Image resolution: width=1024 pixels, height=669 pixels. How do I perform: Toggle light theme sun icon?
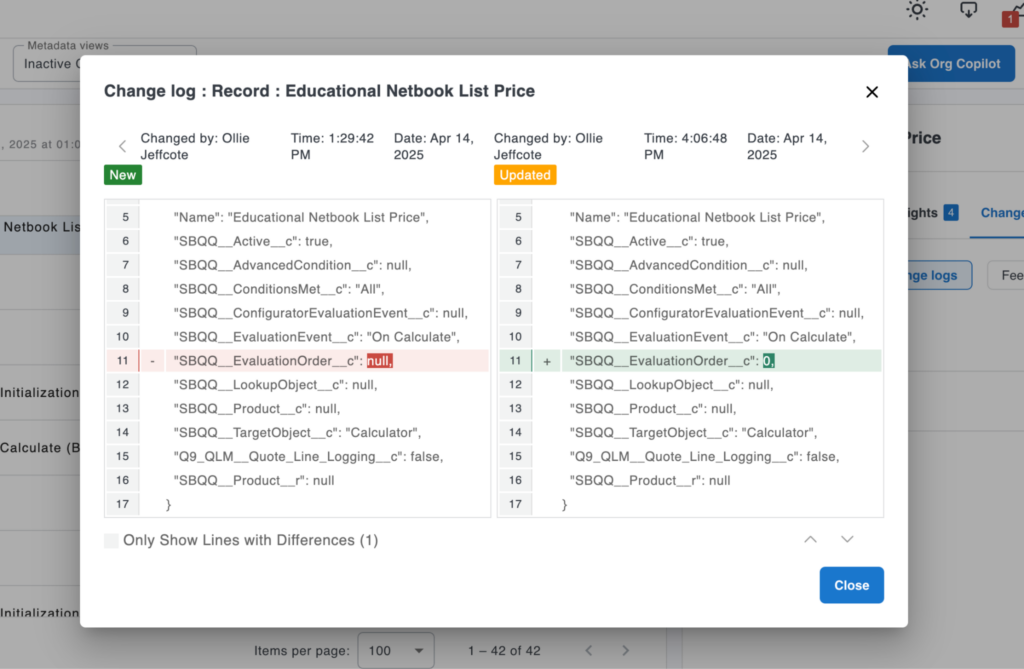916,10
